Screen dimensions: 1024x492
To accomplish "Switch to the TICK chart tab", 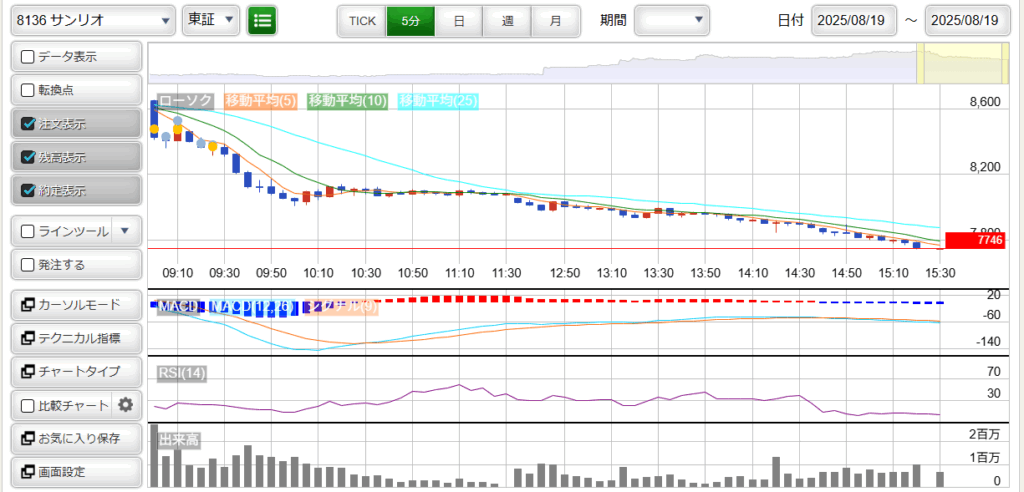I will point(362,21).
